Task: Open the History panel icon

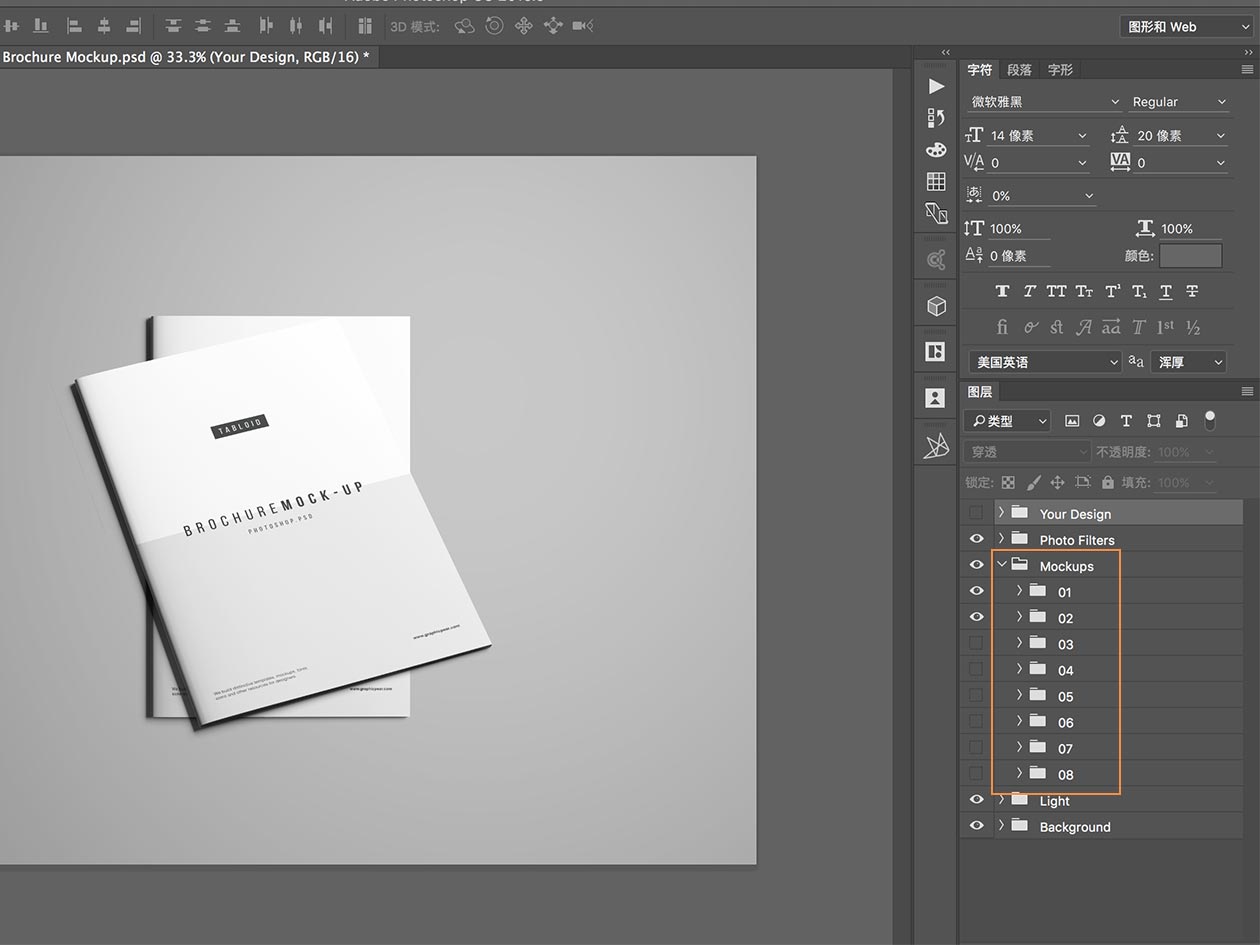Action: pos(936,118)
